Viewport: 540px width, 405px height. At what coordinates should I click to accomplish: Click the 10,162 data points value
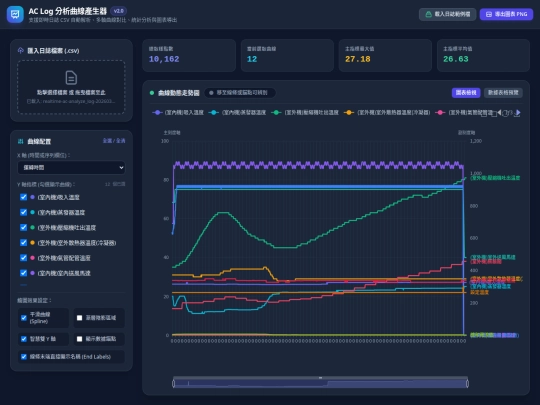[x=164, y=59]
